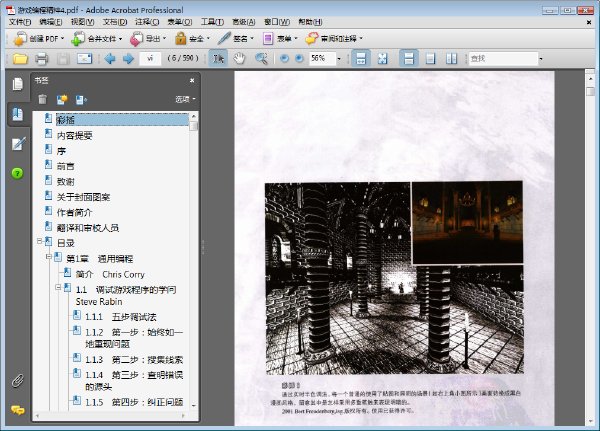
Task: Collapse the 1.1 调试游戏程序的学问 node
Action: (58, 287)
